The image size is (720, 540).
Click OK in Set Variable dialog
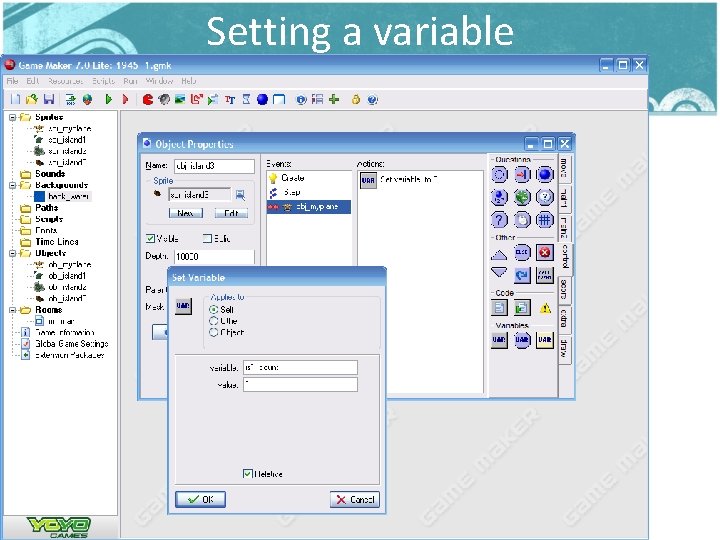pos(201,499)
